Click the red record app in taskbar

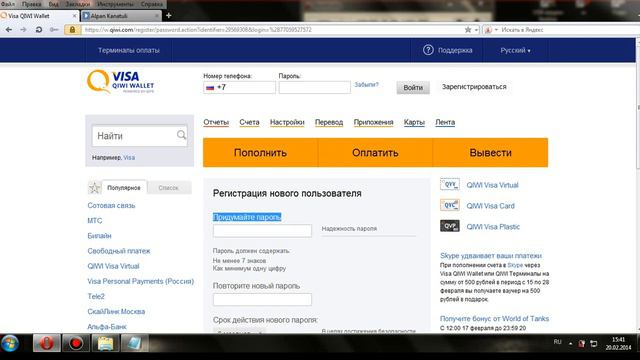(x=76, y=343)
